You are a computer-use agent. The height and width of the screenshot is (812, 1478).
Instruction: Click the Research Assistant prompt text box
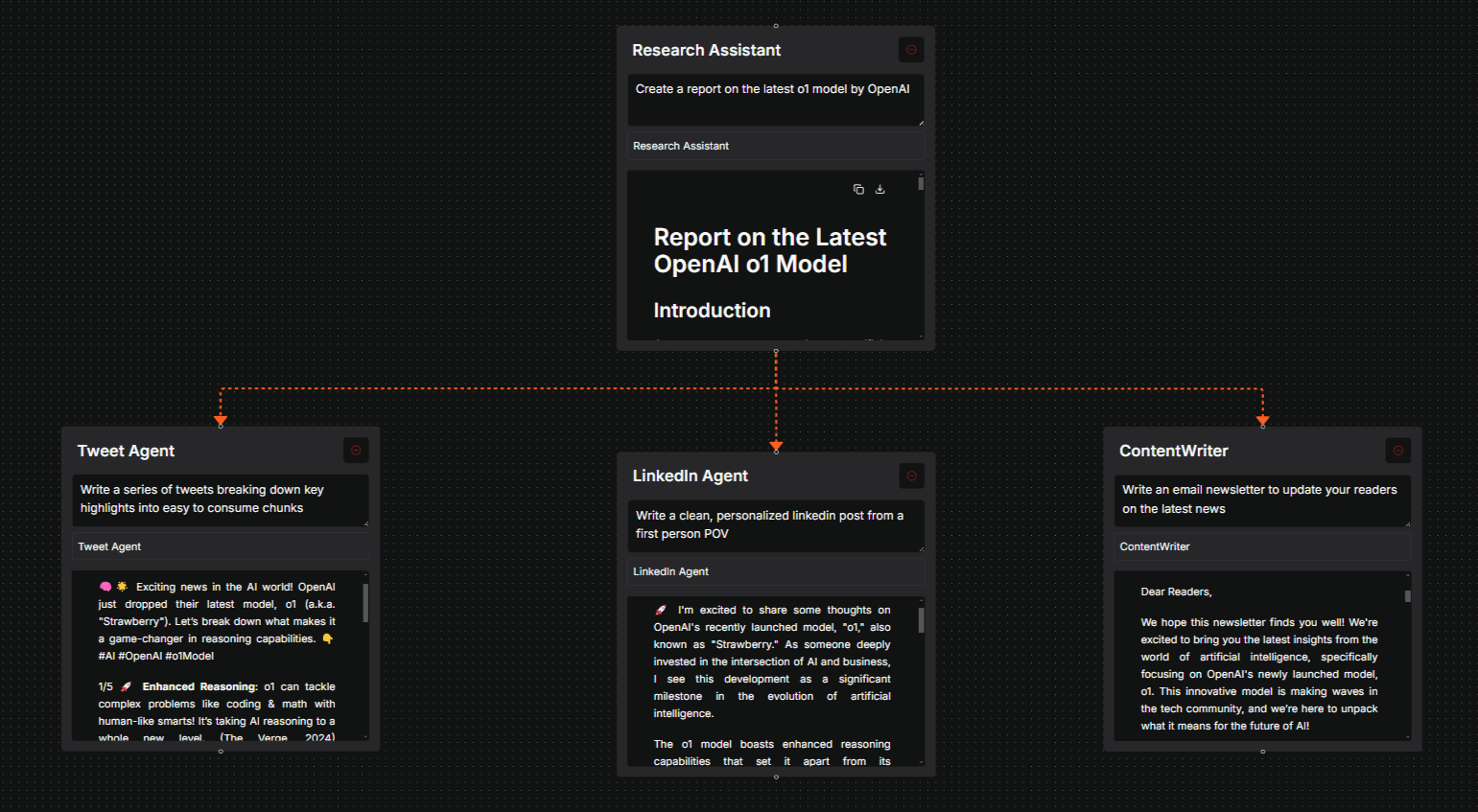click(775, 100)
